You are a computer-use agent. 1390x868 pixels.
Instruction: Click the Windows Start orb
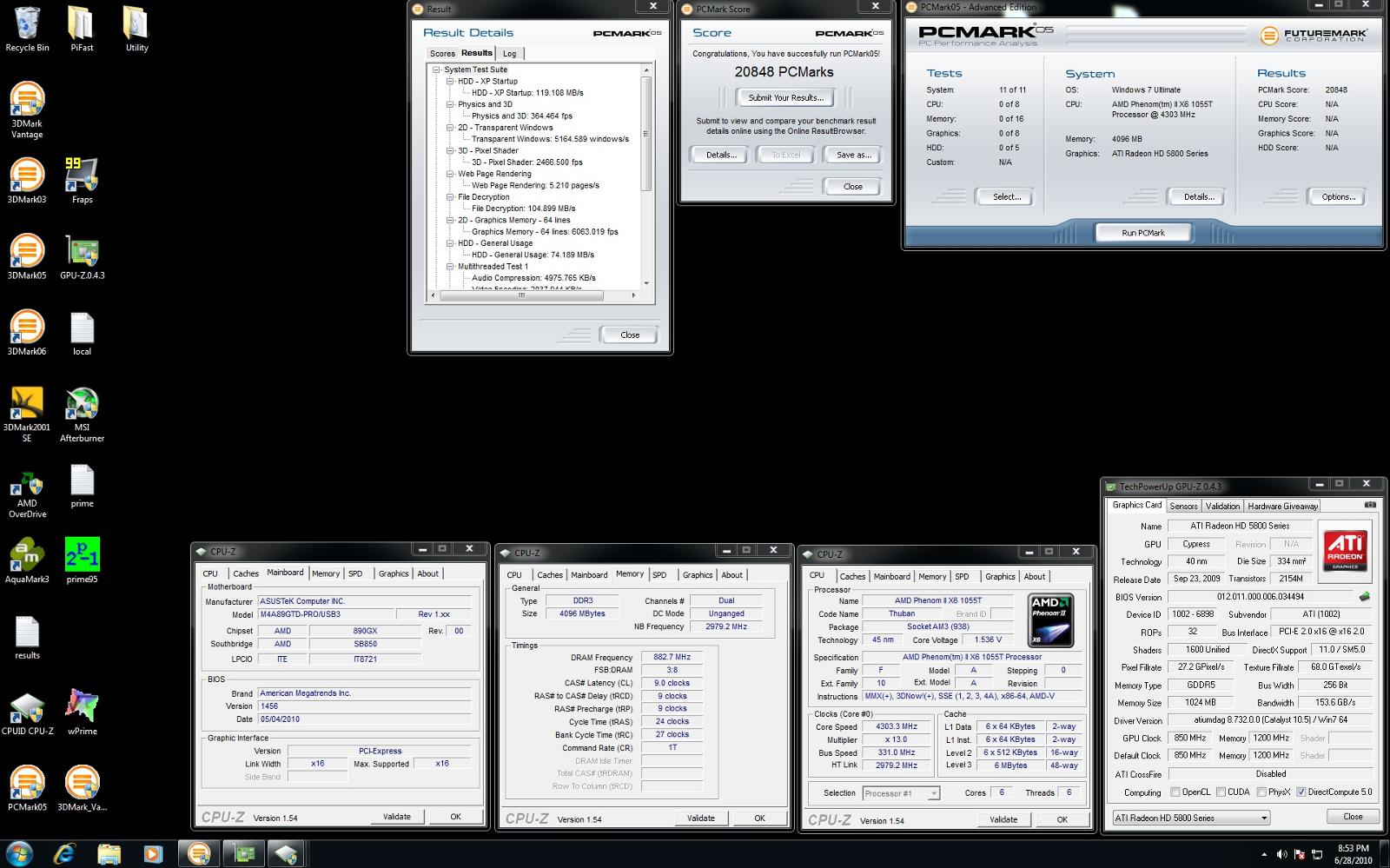19,854
